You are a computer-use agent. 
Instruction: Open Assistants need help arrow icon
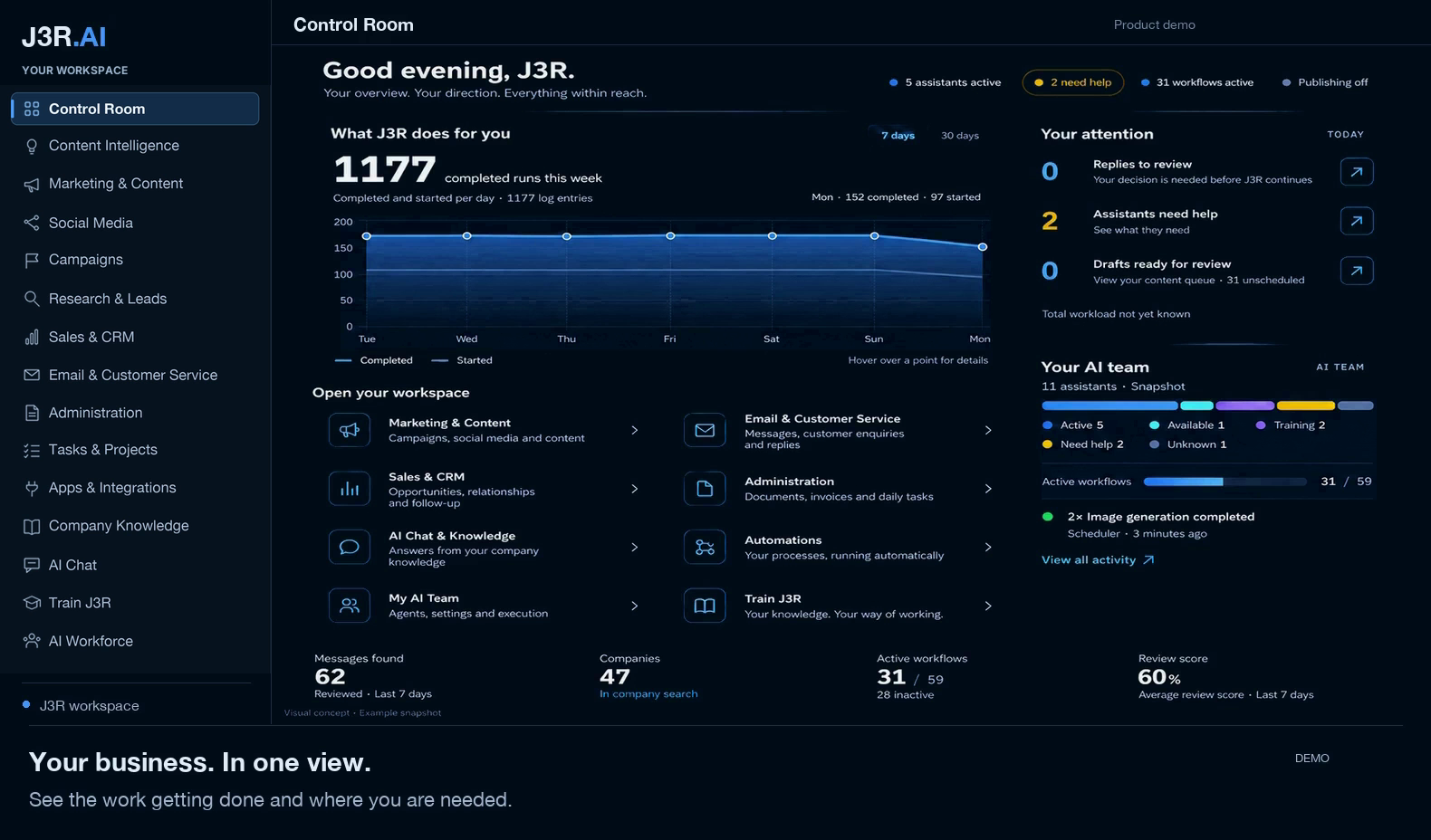[x=1356, y=221]
